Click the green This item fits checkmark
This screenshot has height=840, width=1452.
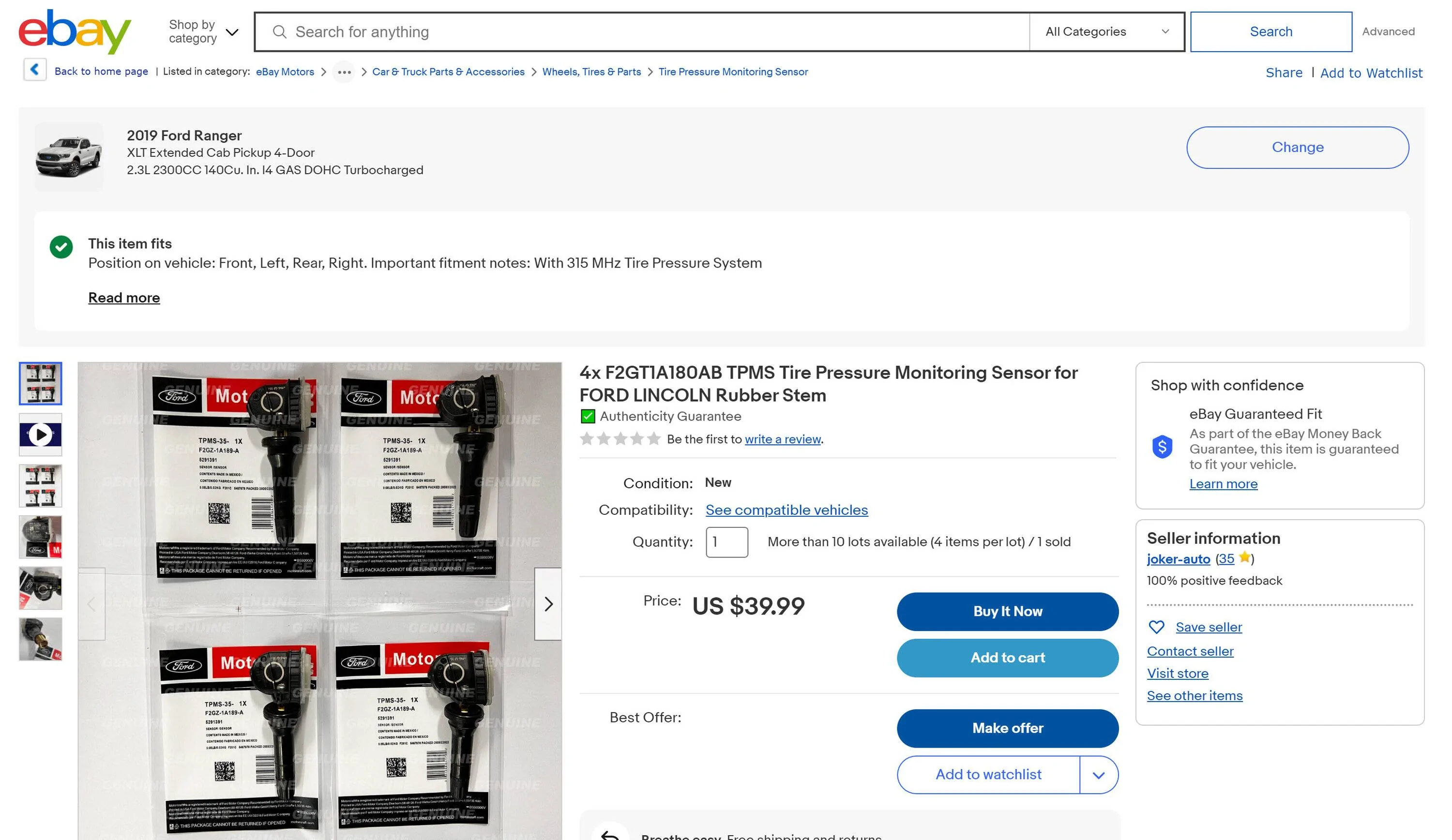tap(61, 247)
